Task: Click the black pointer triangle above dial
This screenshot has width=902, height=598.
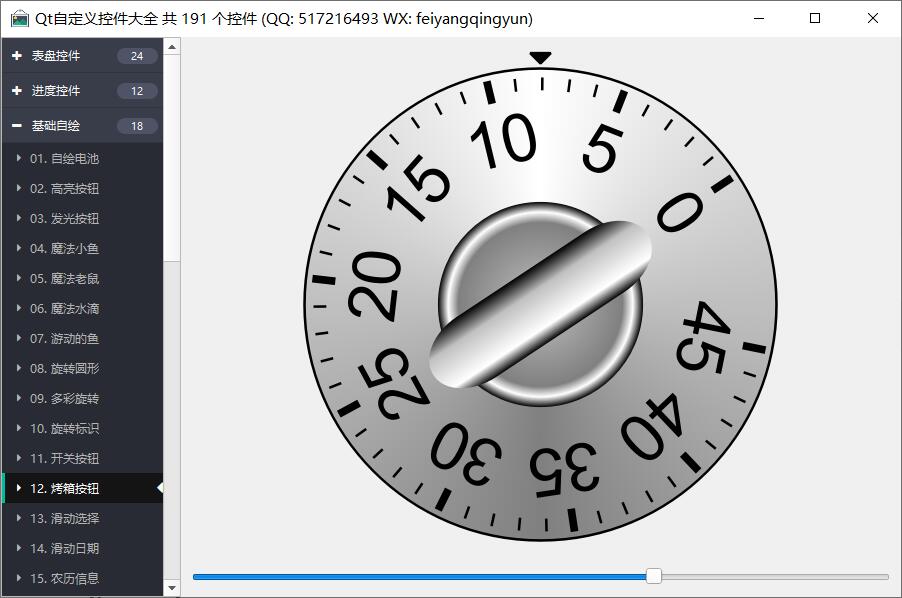Action: (x=540, y=59)
